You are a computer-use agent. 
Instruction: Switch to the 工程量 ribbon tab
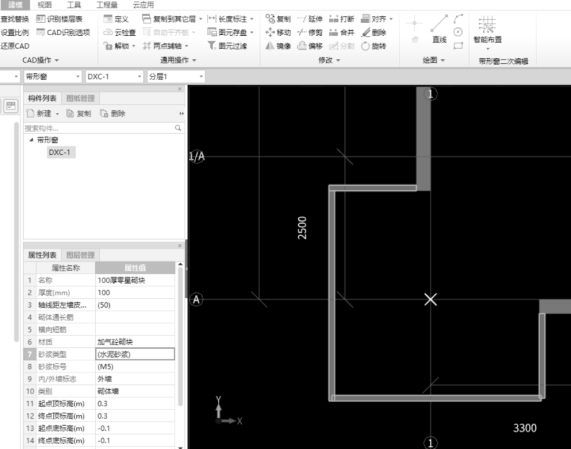click(x=107, y=5)
